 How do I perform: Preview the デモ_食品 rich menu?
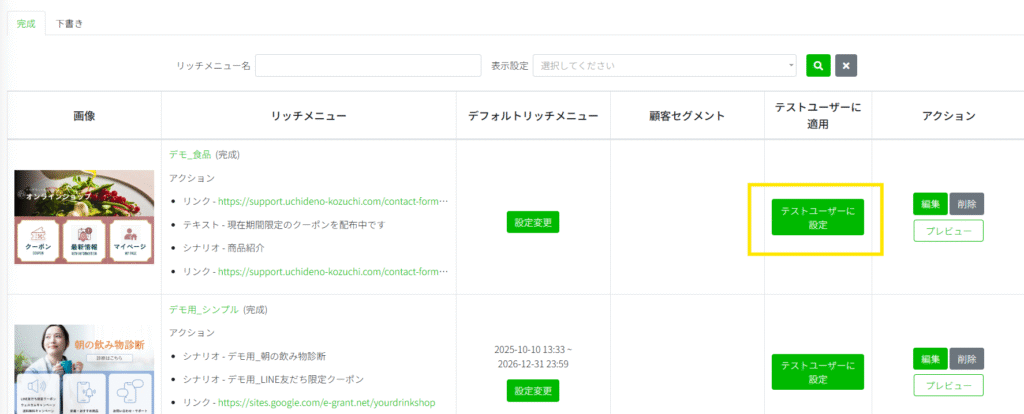948,231
